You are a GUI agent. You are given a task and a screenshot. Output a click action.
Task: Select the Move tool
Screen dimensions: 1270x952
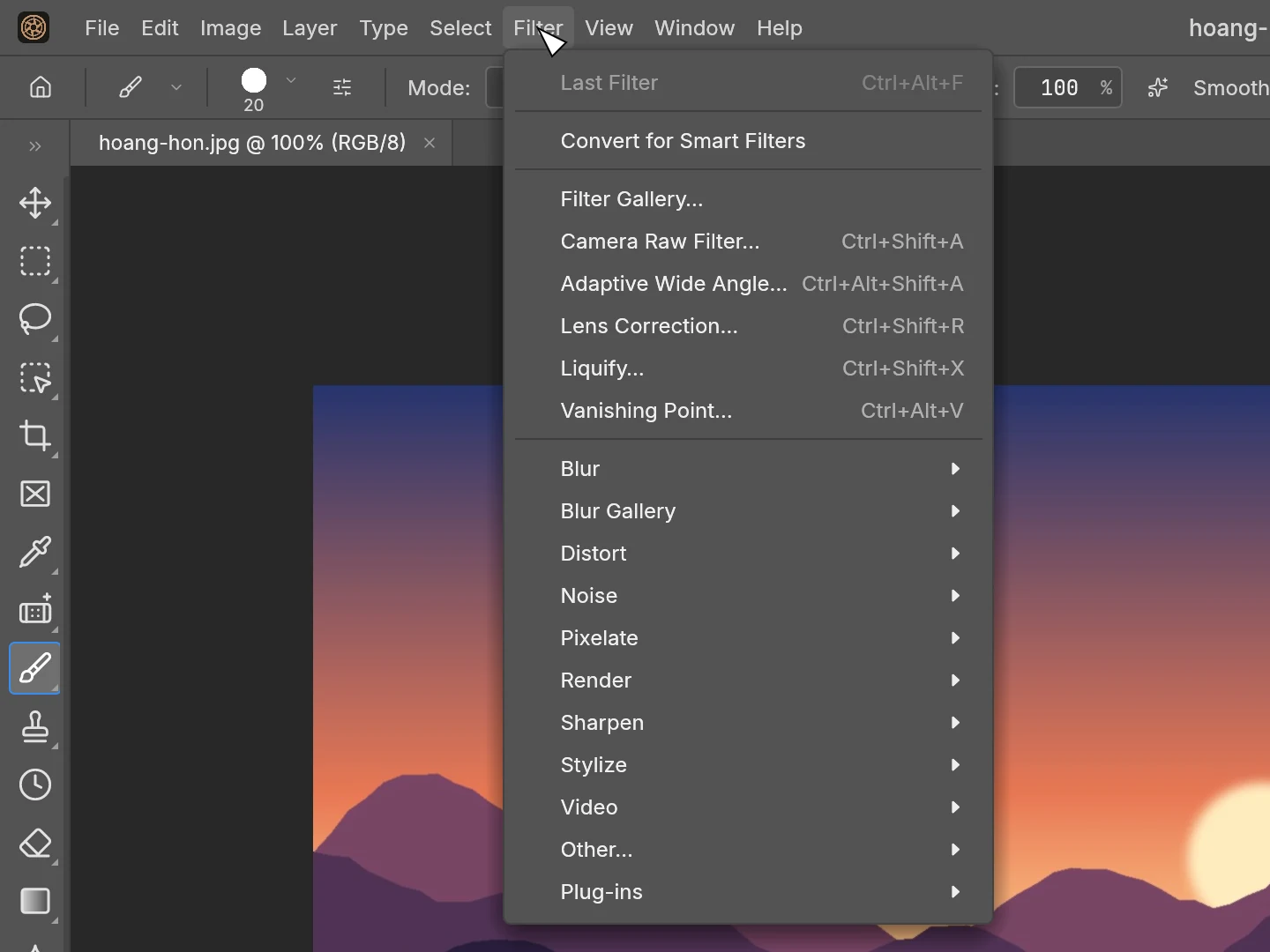35,203
